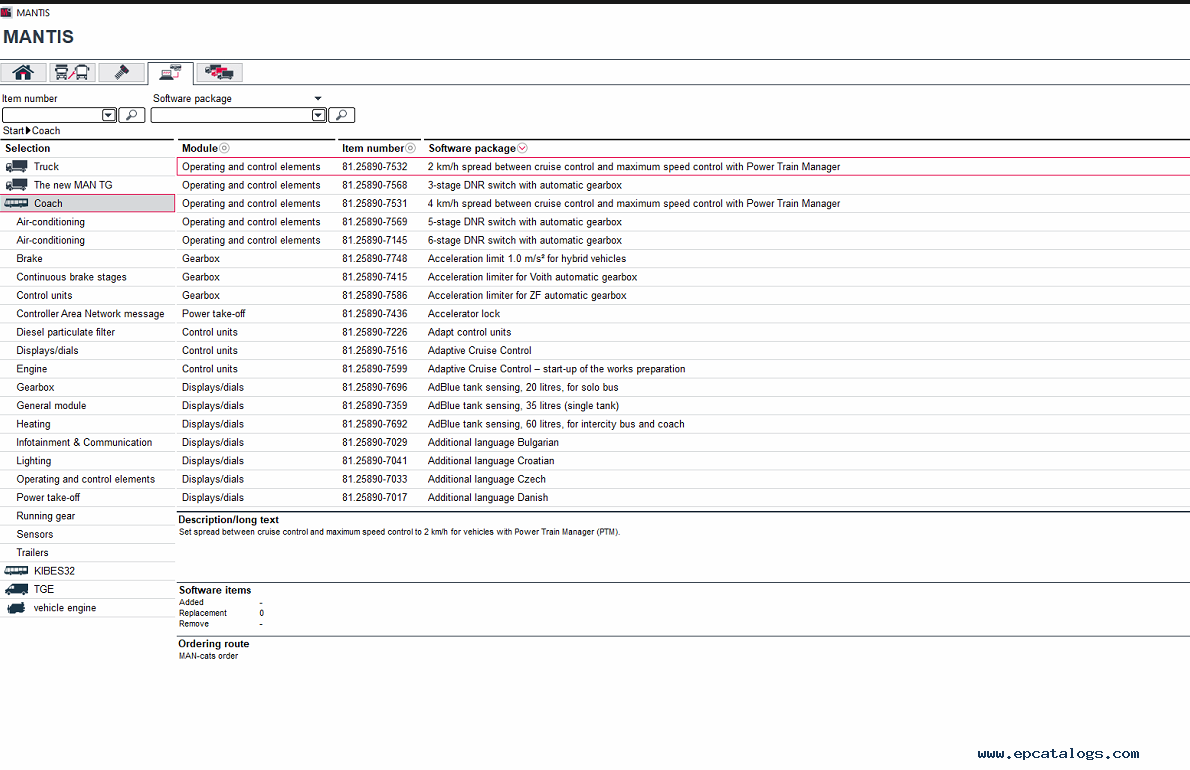Select the truck and bus tab icon
Image resolution: width=1190 pixels, height=770 pixels.
(x=72, y=72)
